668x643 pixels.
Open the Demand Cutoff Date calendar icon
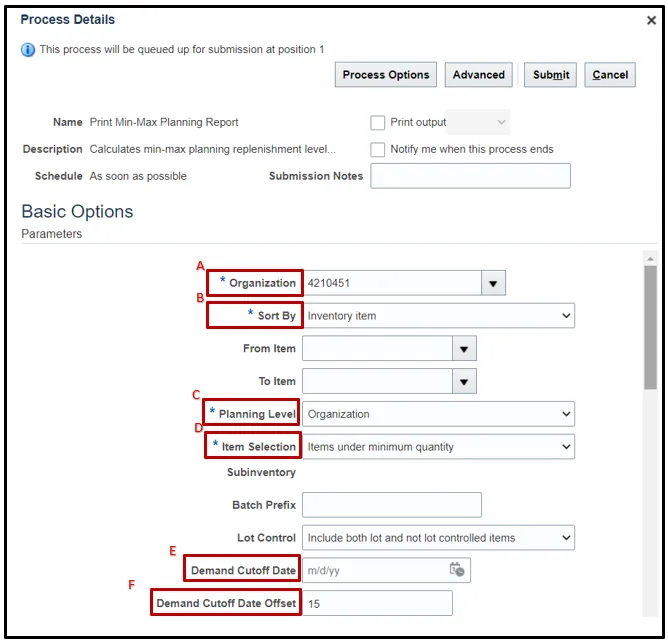[x=457, y=570]
